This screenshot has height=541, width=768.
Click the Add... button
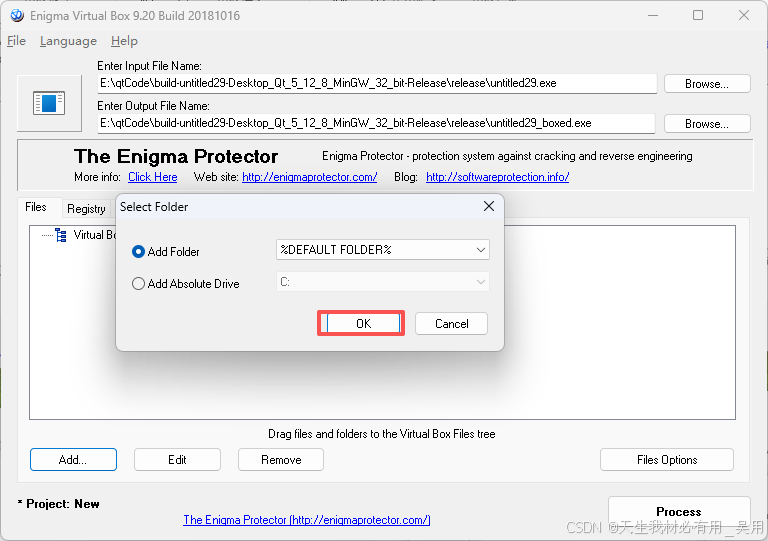[73, 460]
